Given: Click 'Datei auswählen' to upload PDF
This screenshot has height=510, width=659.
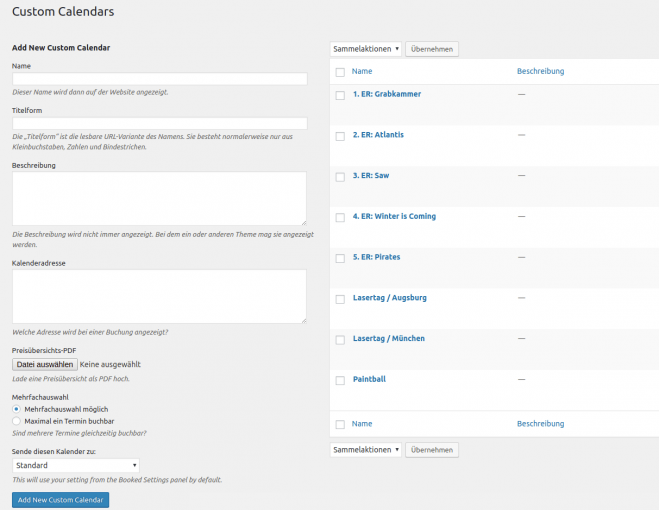Looking at the screenshot, I should [45, 365].
